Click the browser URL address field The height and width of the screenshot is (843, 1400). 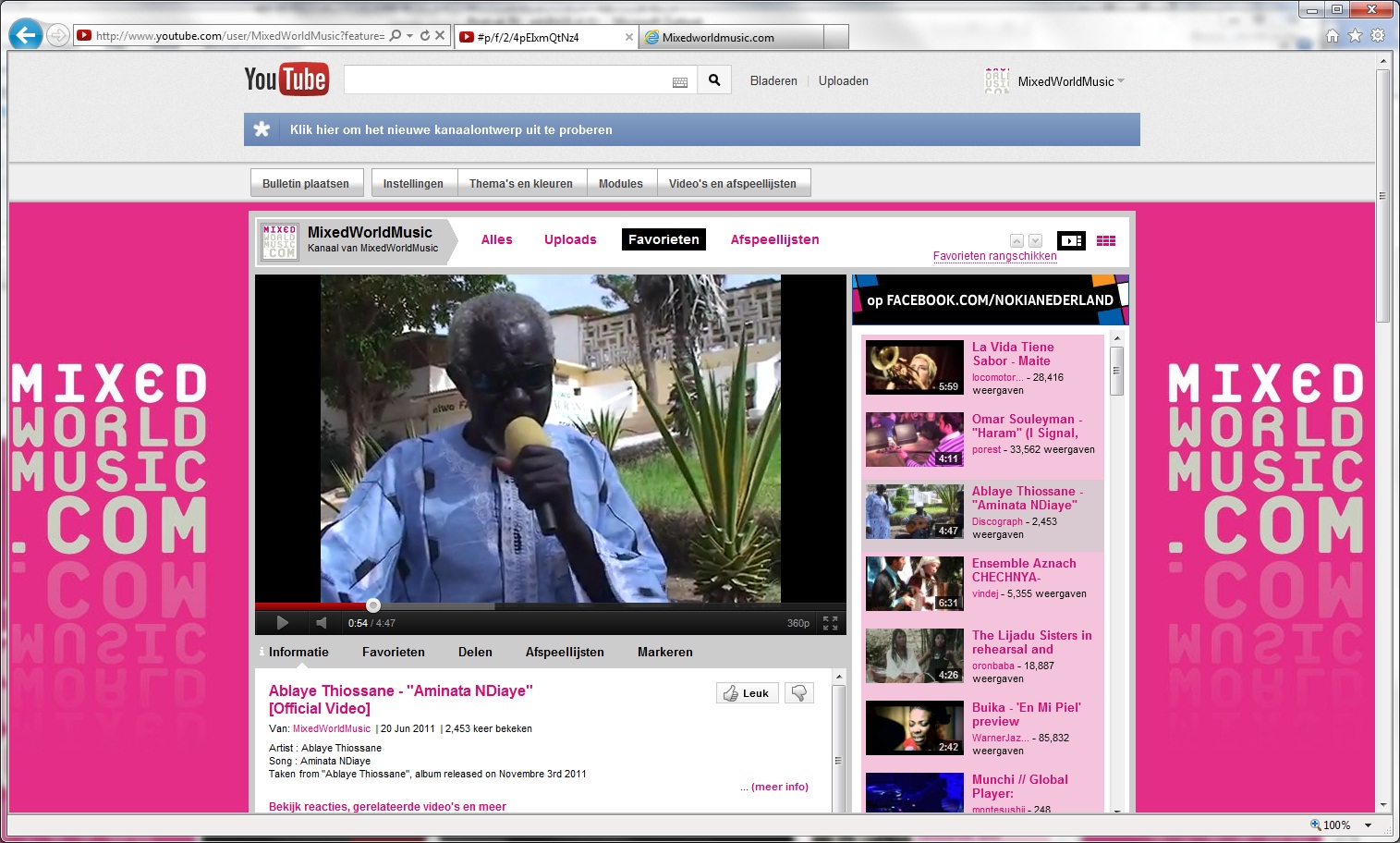pos(240,36)
